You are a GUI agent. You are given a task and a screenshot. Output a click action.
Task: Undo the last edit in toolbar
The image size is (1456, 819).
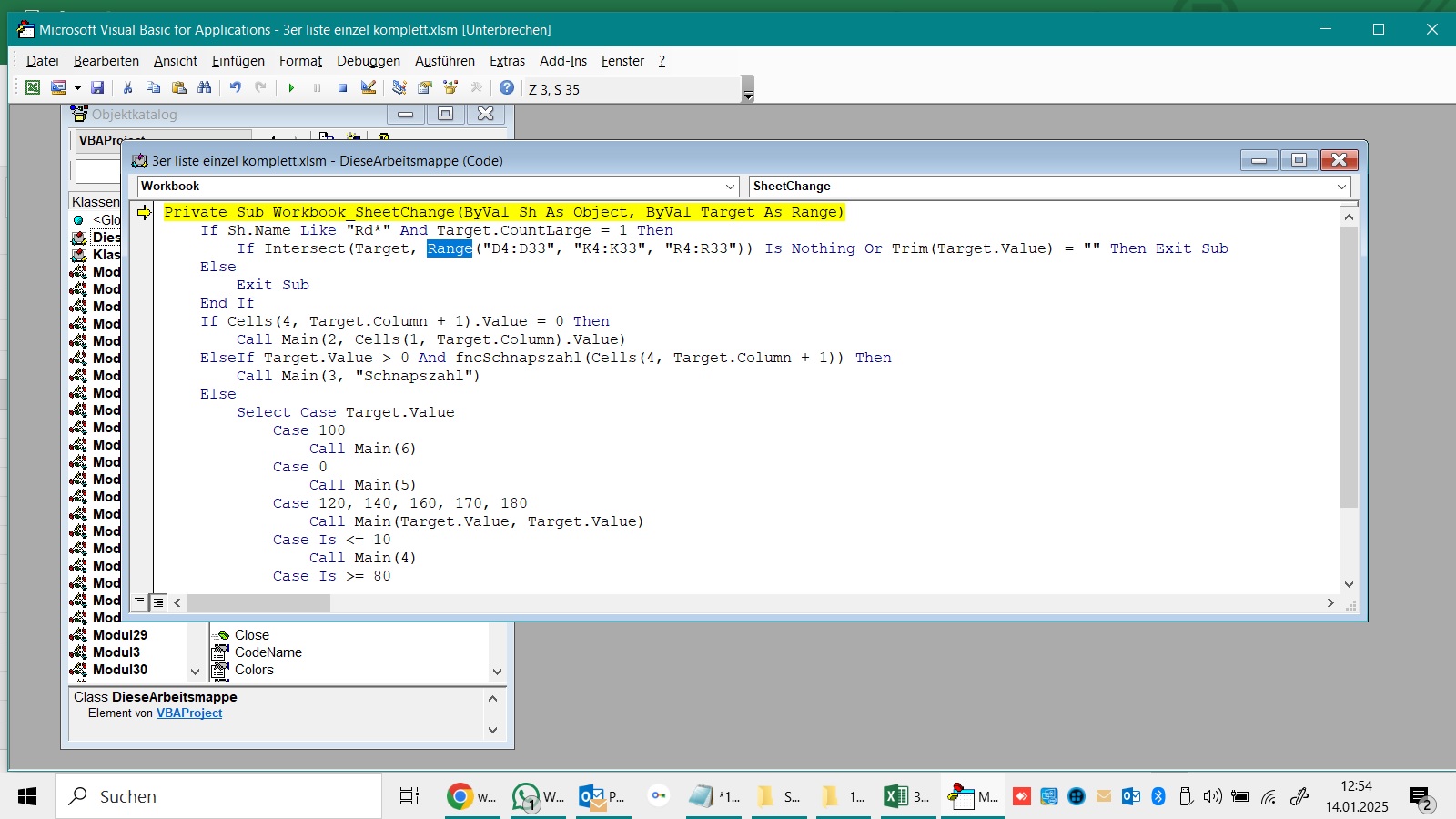click(x=235, y=87)
